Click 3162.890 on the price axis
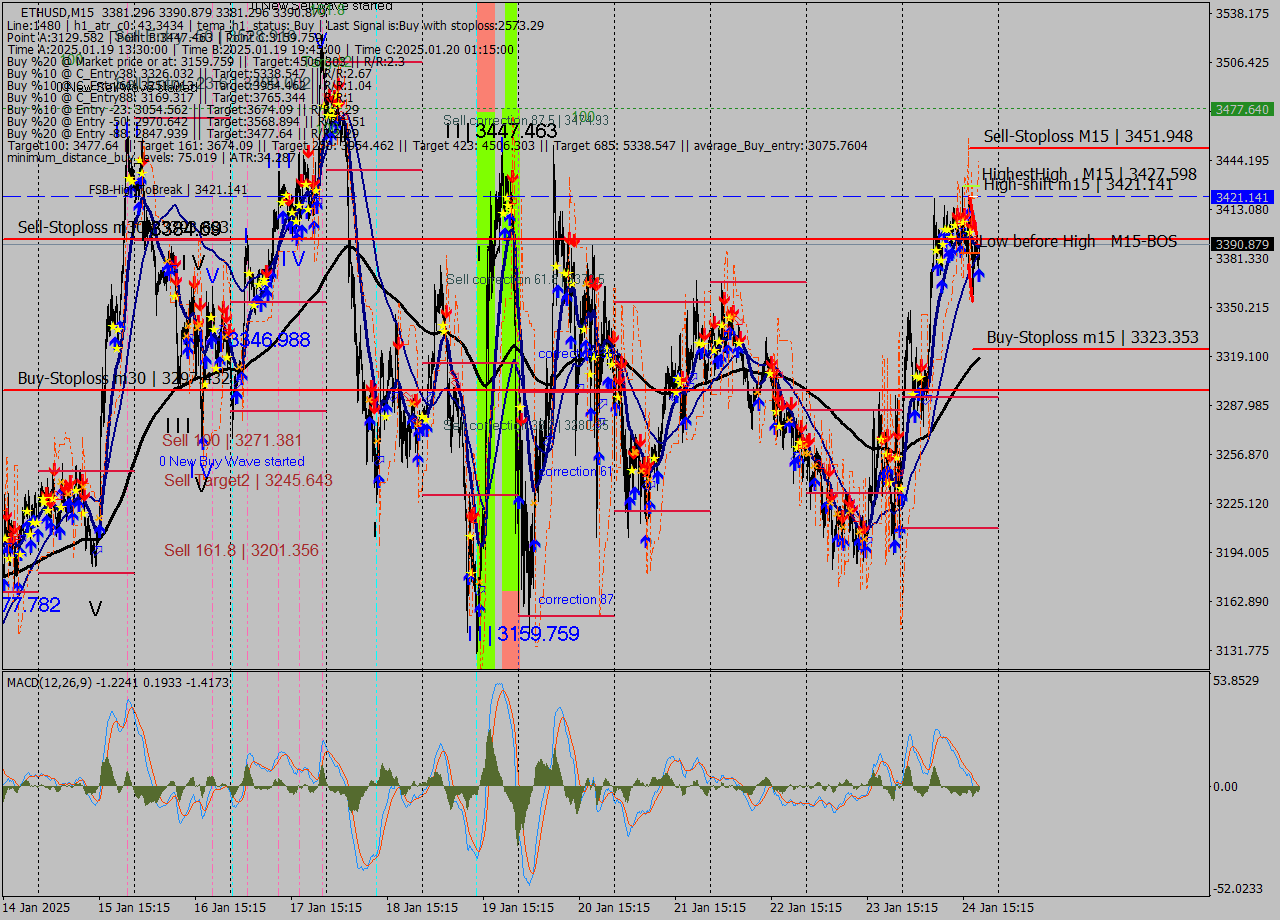This screenshot has height=920, width=1280. 1241,602
